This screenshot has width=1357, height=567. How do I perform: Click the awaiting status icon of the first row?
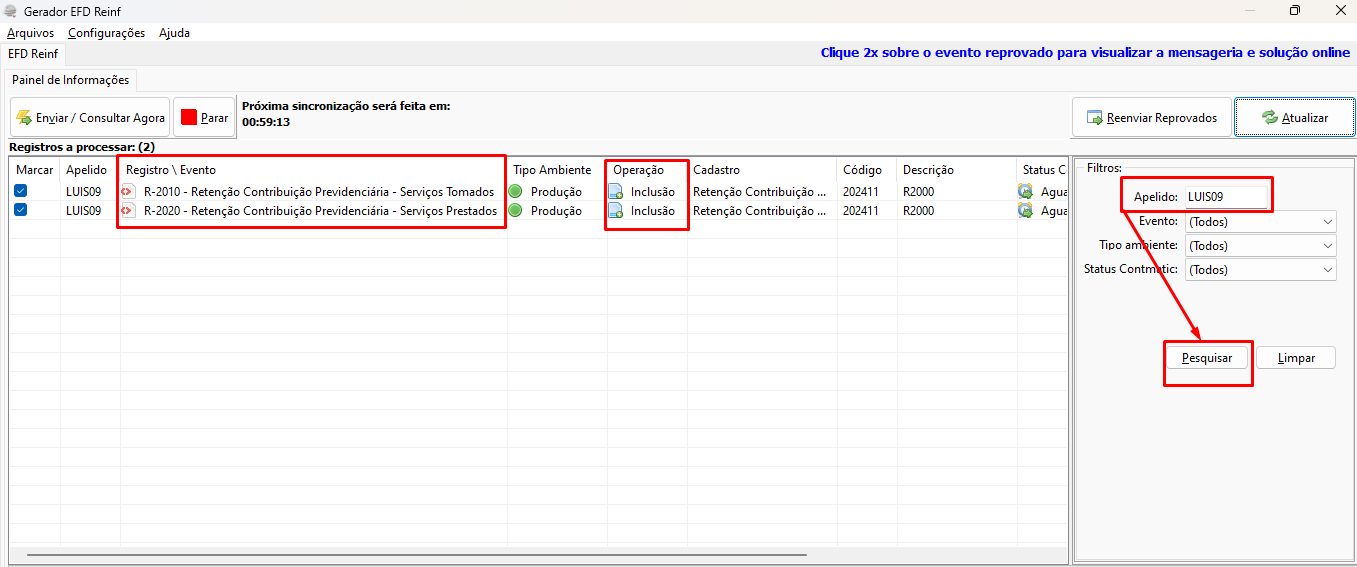(1025, 191)
